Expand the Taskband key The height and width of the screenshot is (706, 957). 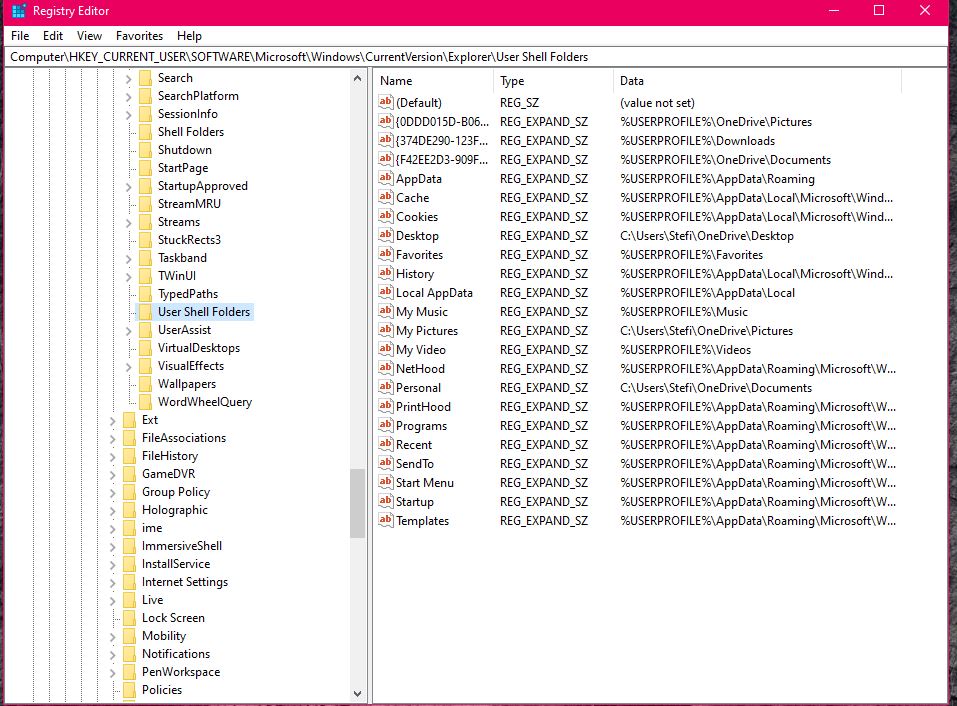(x=128, y=259)
